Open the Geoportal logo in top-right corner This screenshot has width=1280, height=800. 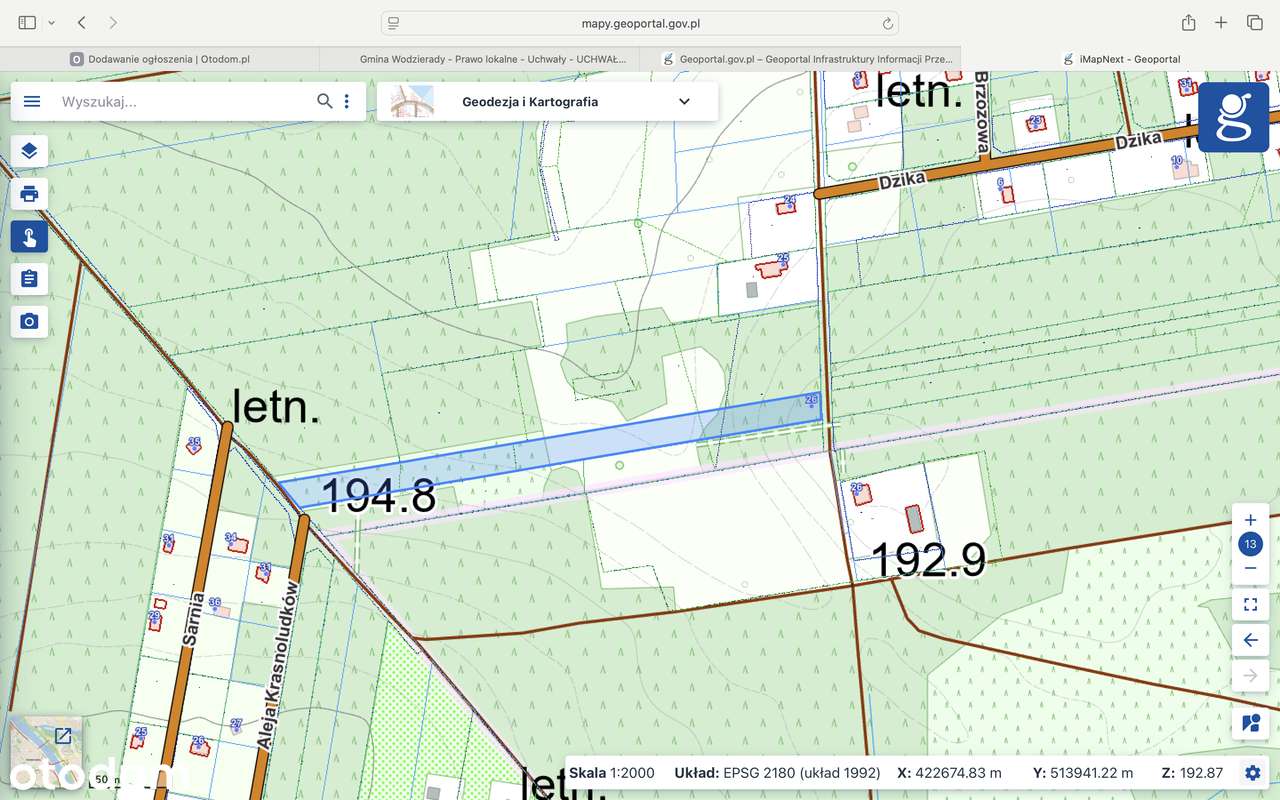[1233, 117]
